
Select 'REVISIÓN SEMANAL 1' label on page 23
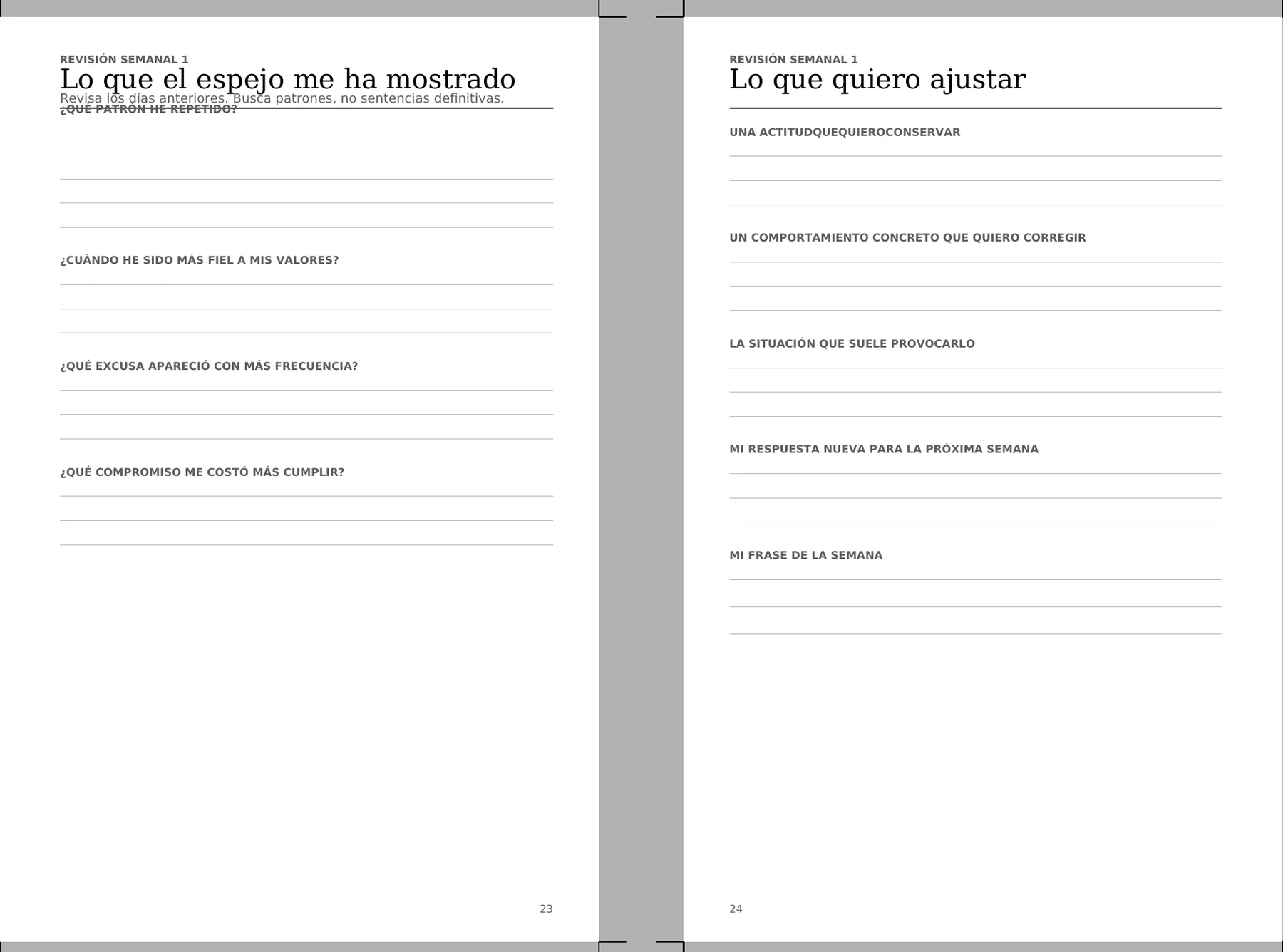(x=124, y=60)
